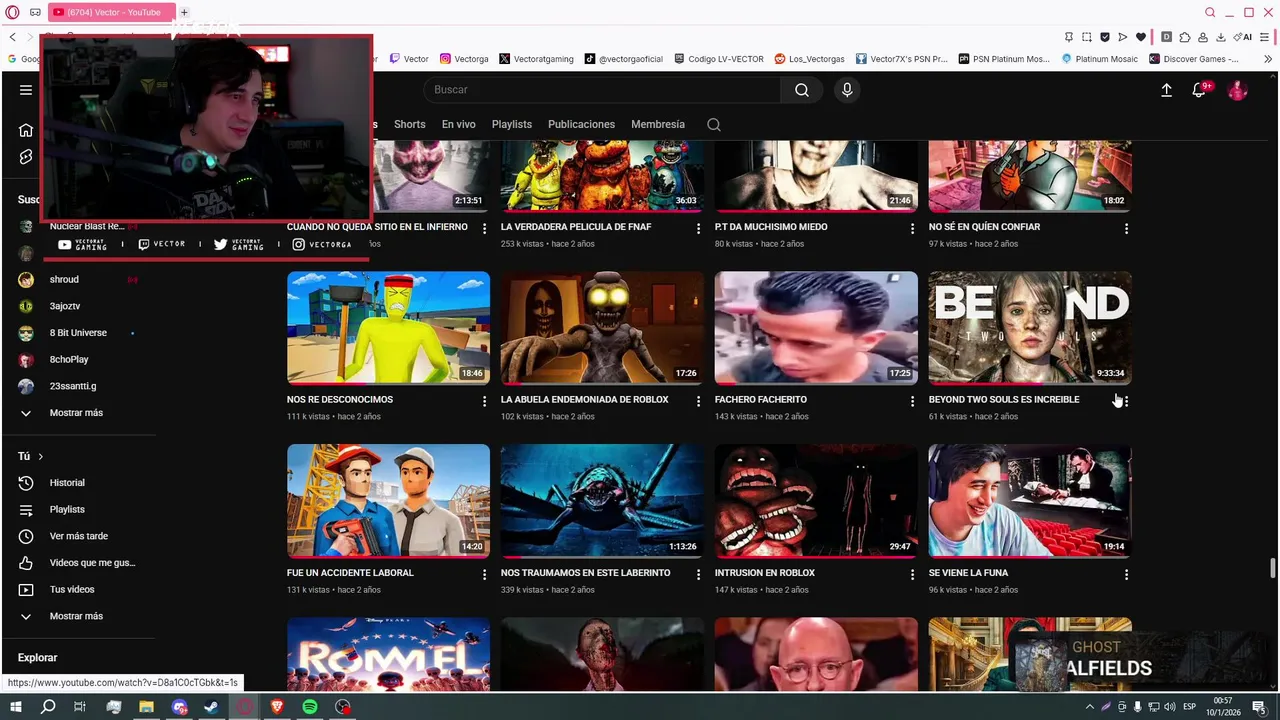Image resolution: width=1280 pixels, height=720 pixels.
Task: Open Spotify from the taskbar
Action: (310, 707)
